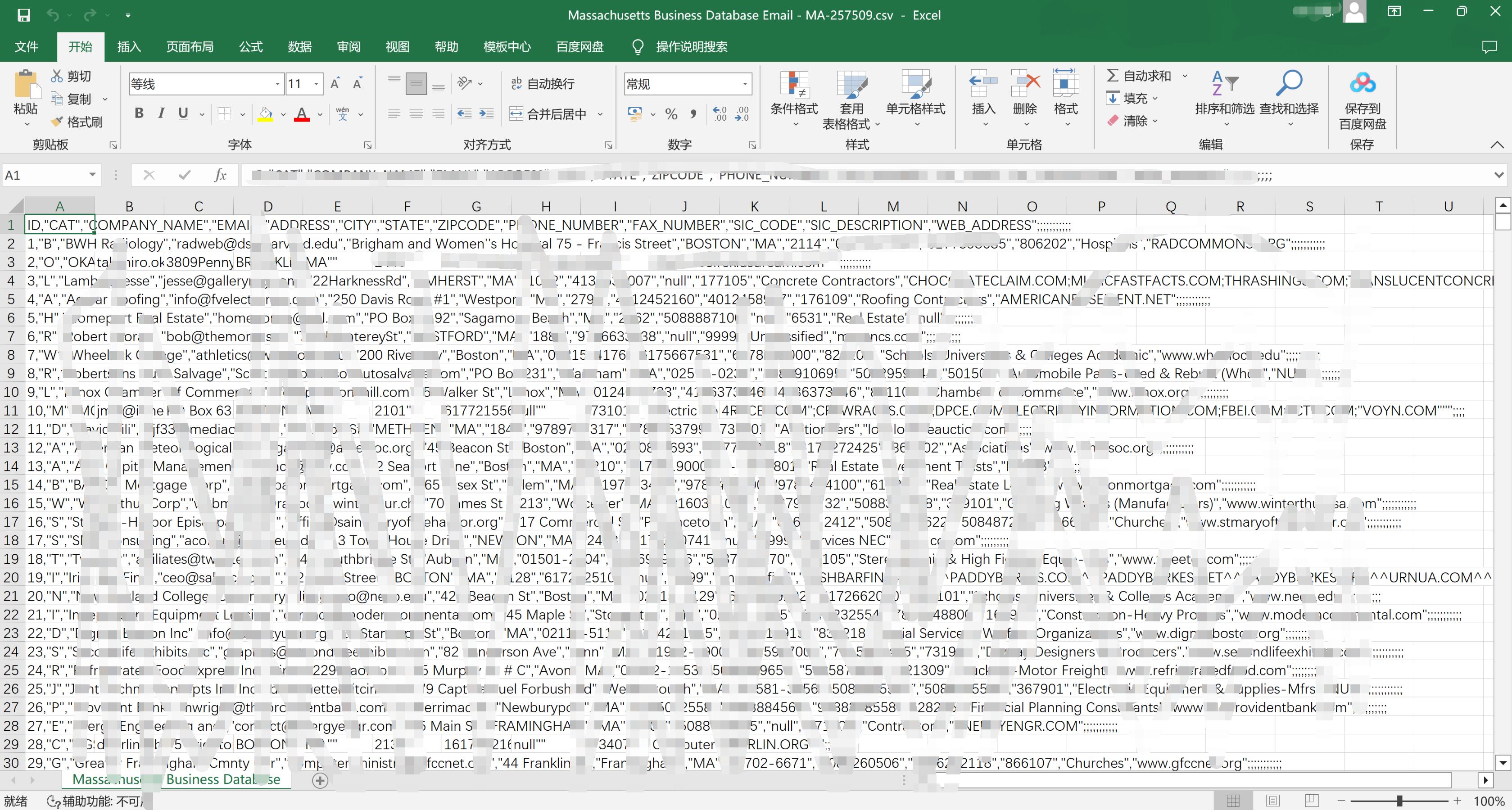The image size is (1512, 810).
Task: Click the 格式 cell format icon
Action: 1066,84
